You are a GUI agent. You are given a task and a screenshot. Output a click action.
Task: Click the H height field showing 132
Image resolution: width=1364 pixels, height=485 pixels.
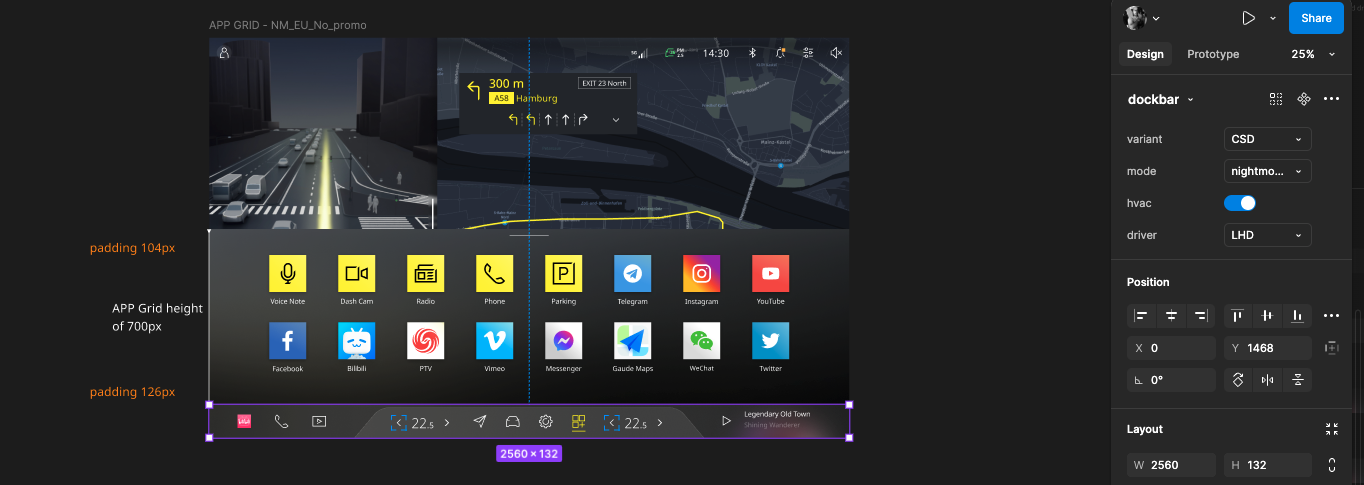pos(1267,465)
